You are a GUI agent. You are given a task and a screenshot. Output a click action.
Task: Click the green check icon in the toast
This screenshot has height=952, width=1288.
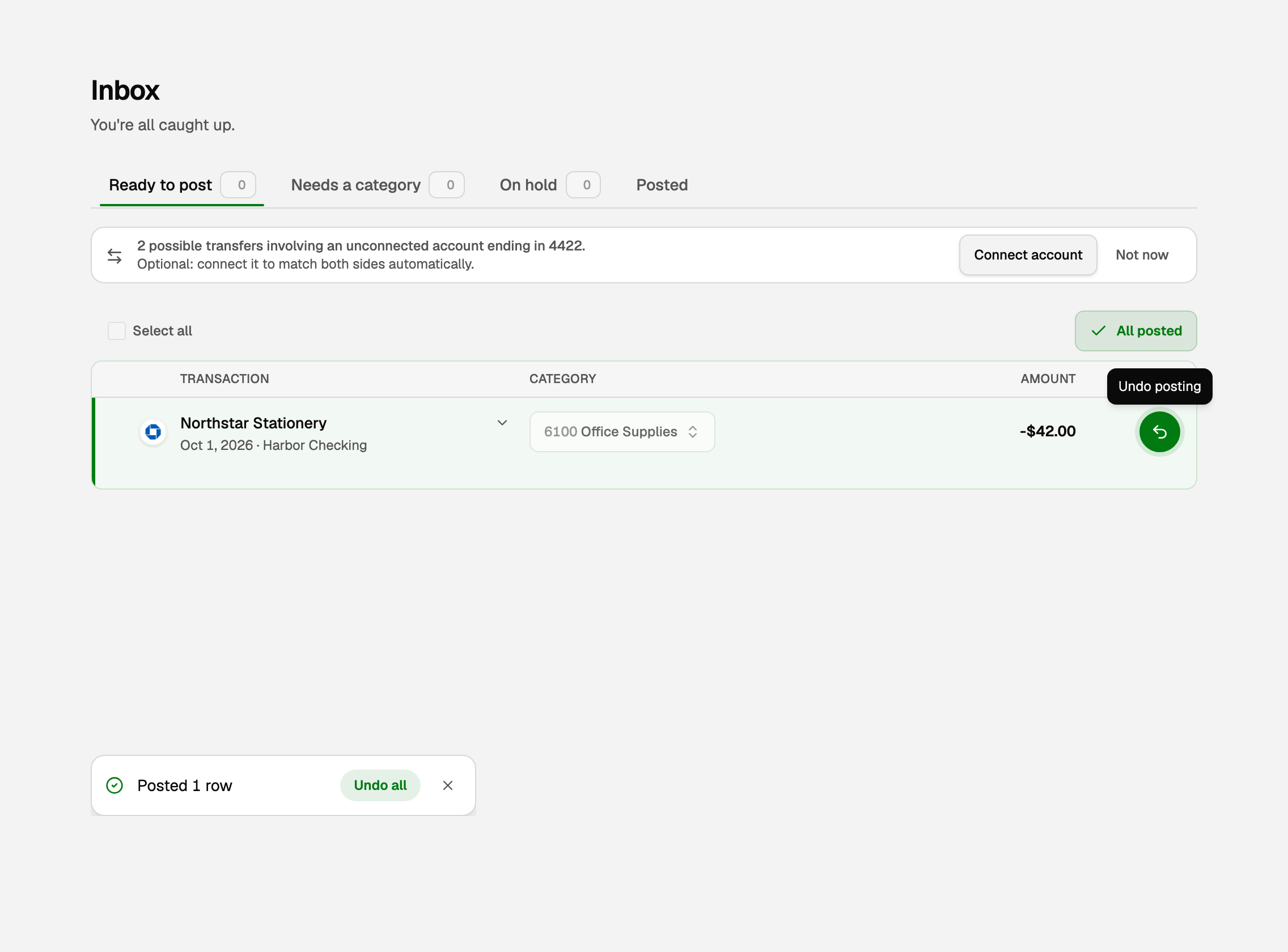115,785
